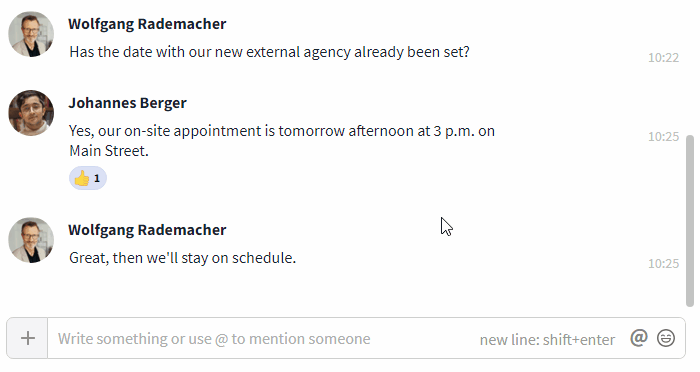
Task: Open the emoji picker smiley icon
Action: 666,338
